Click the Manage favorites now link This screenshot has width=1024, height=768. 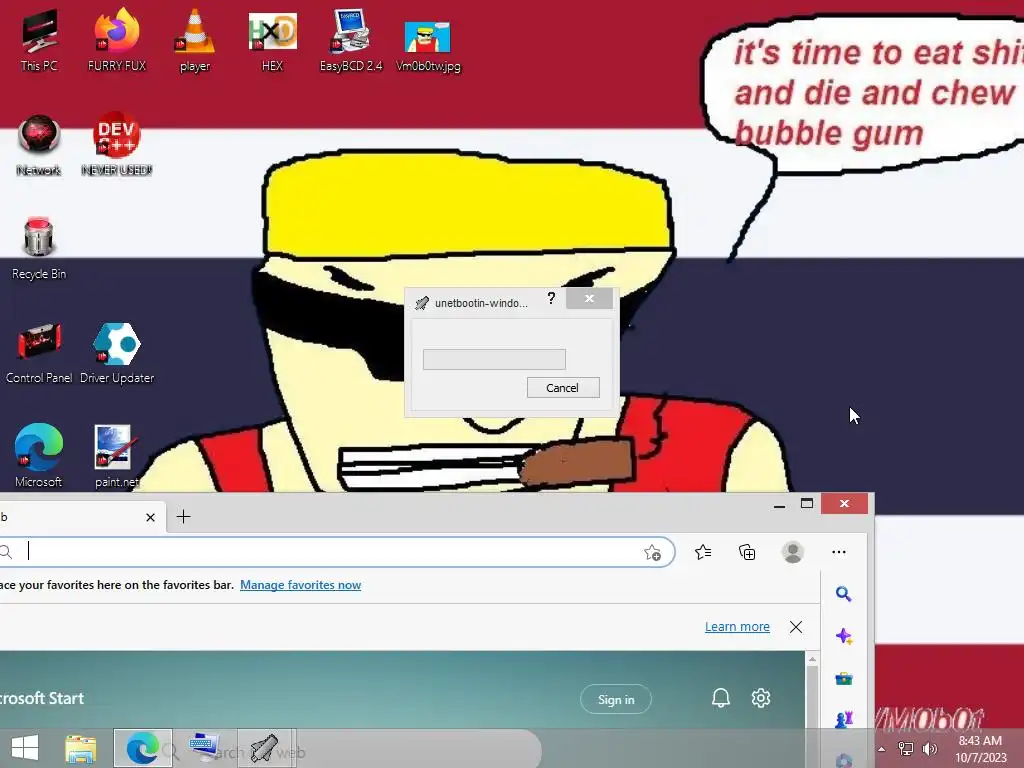click(x=300, y=585)
